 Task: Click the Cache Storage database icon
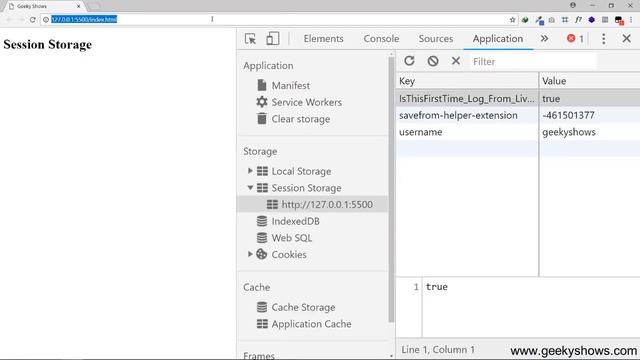(x=262, y=307)
